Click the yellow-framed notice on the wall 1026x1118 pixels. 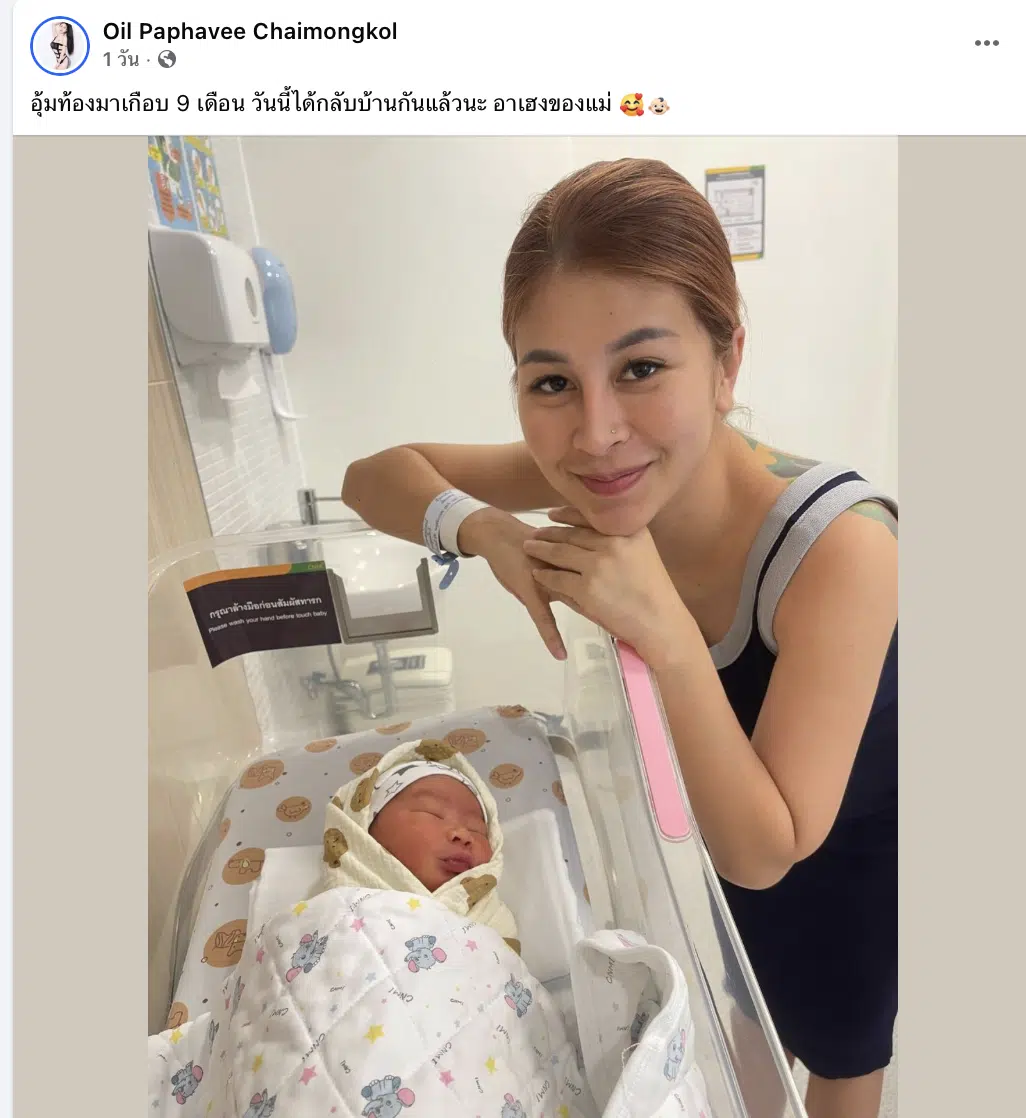(735, 212)
